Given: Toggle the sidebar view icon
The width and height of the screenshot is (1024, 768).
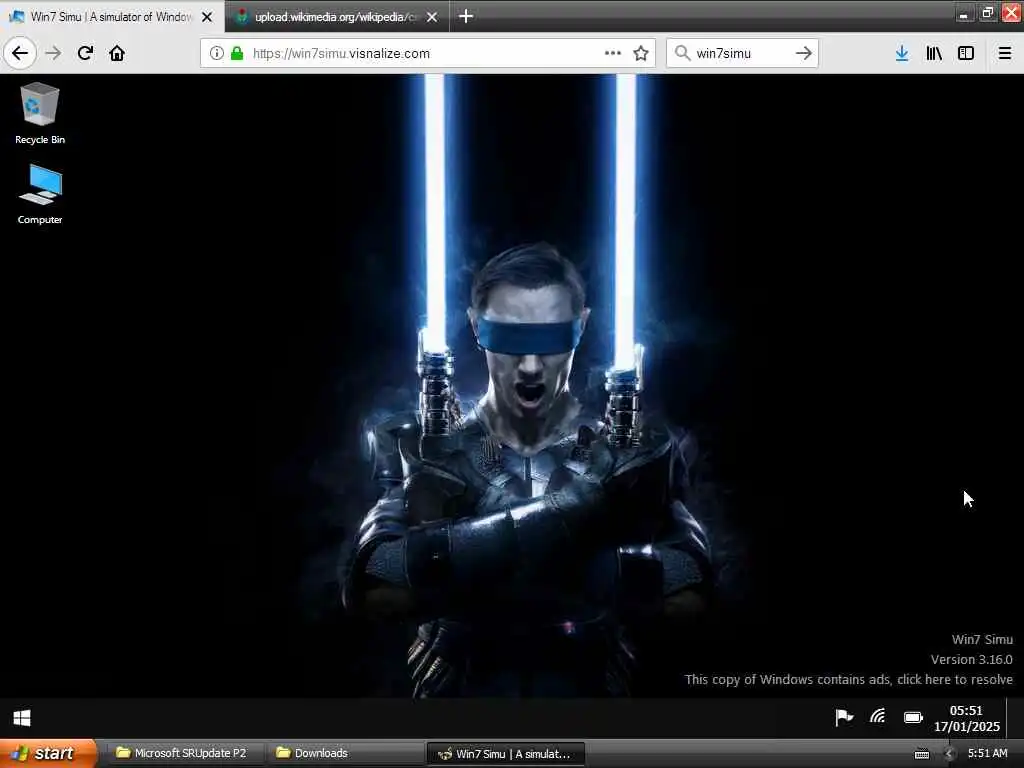Looking at the screenshot, I should (966, 53).
